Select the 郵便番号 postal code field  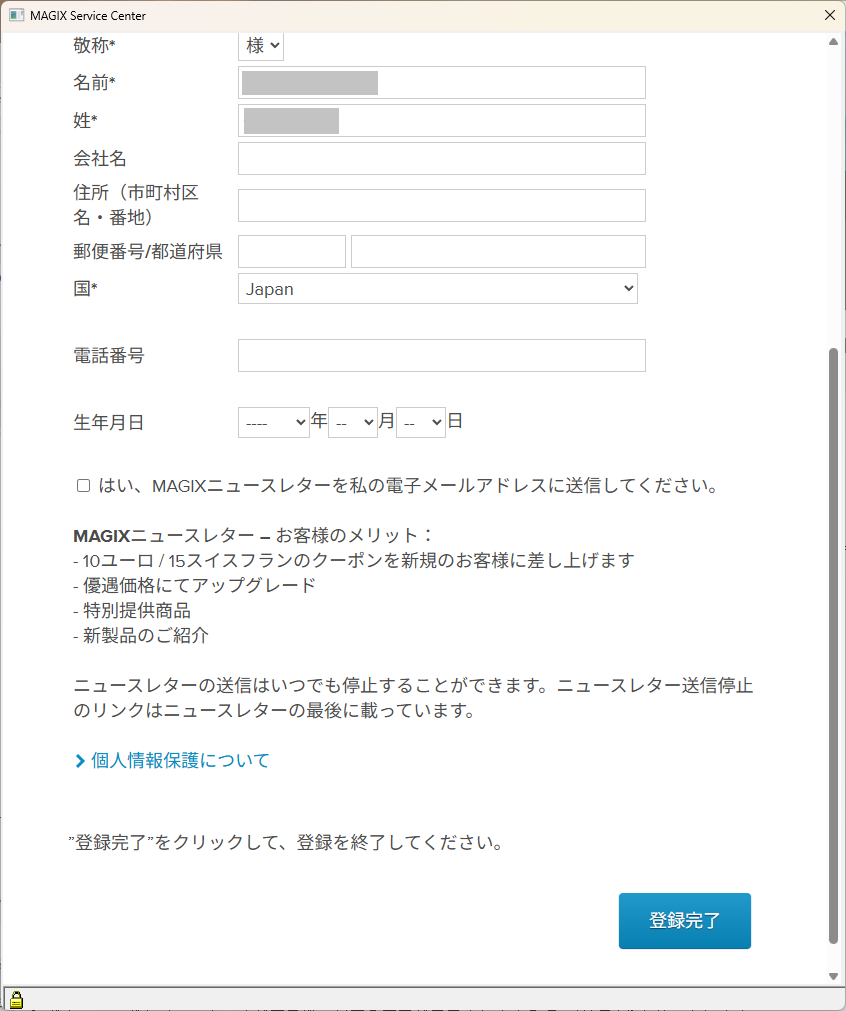[x=291, y=252]
